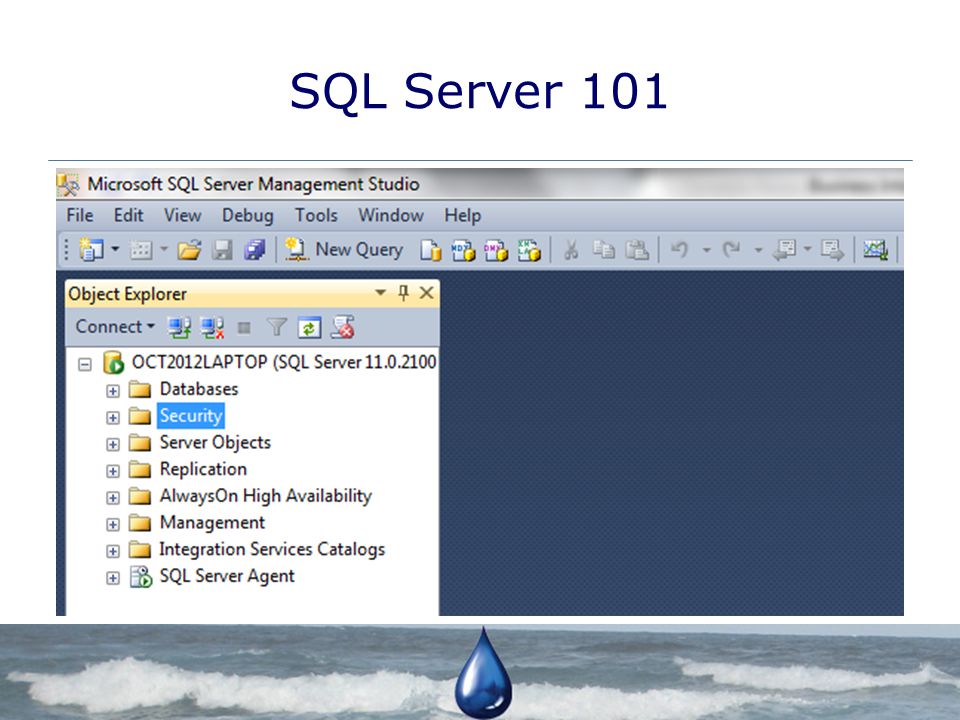Click the Database Engine Query icon
Viewport: 960px width, 720px height.
pyautogui.click(x=430, y=250)
